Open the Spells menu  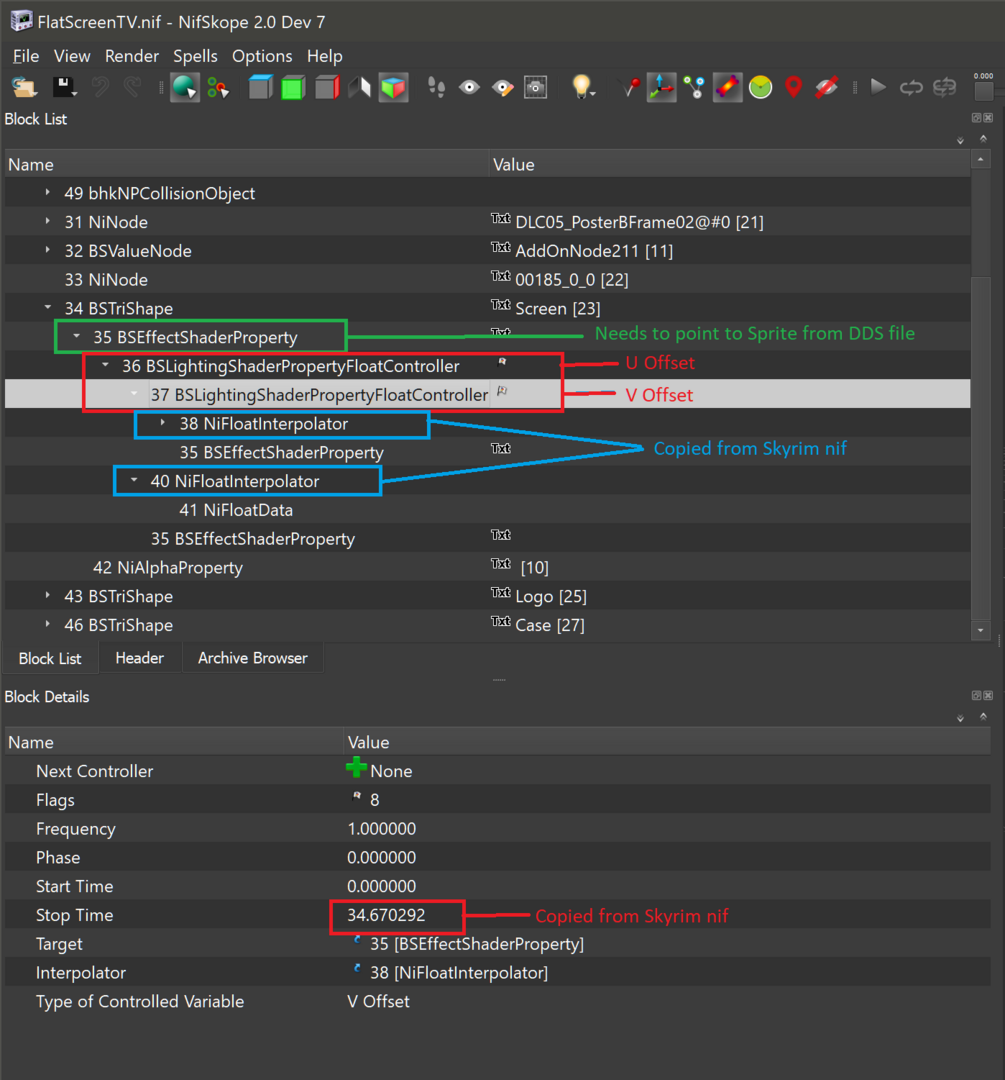195,56
